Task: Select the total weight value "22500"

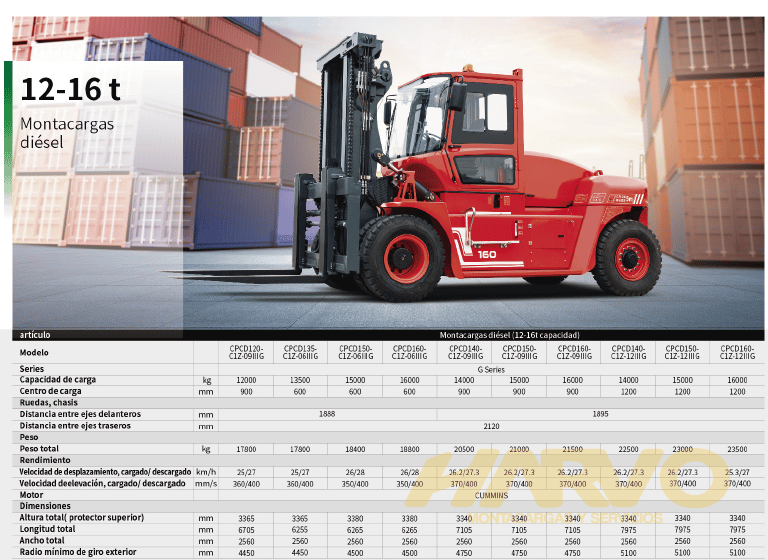Action: (x=628, y=449)
